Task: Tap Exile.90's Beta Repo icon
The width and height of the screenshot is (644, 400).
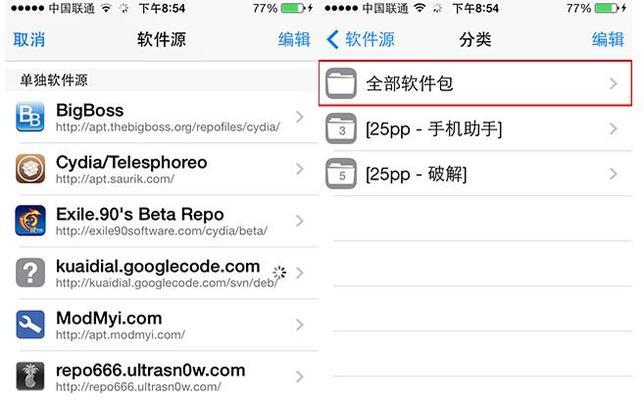Action: click(30, 221)
